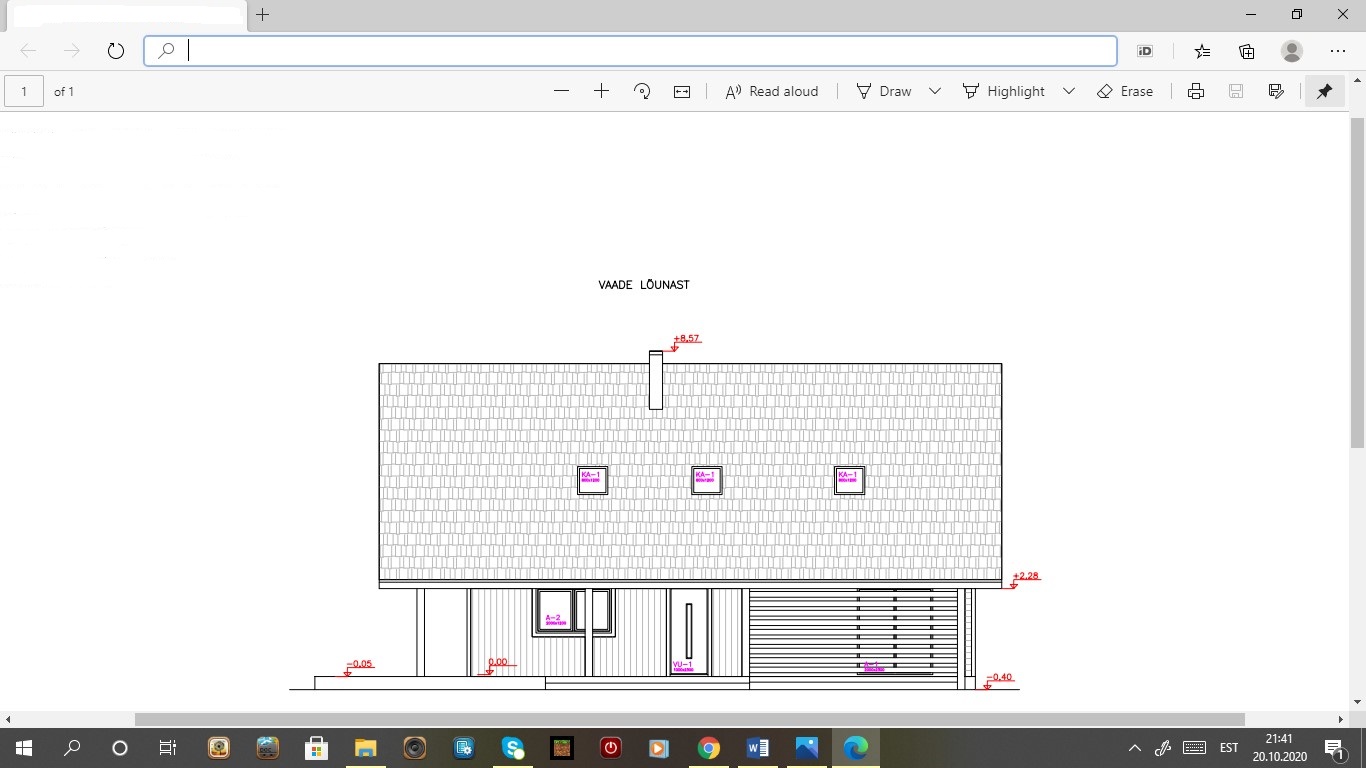1366x768 pixels.
Task: Open a new browser tab
Action: tap(262, 15)
